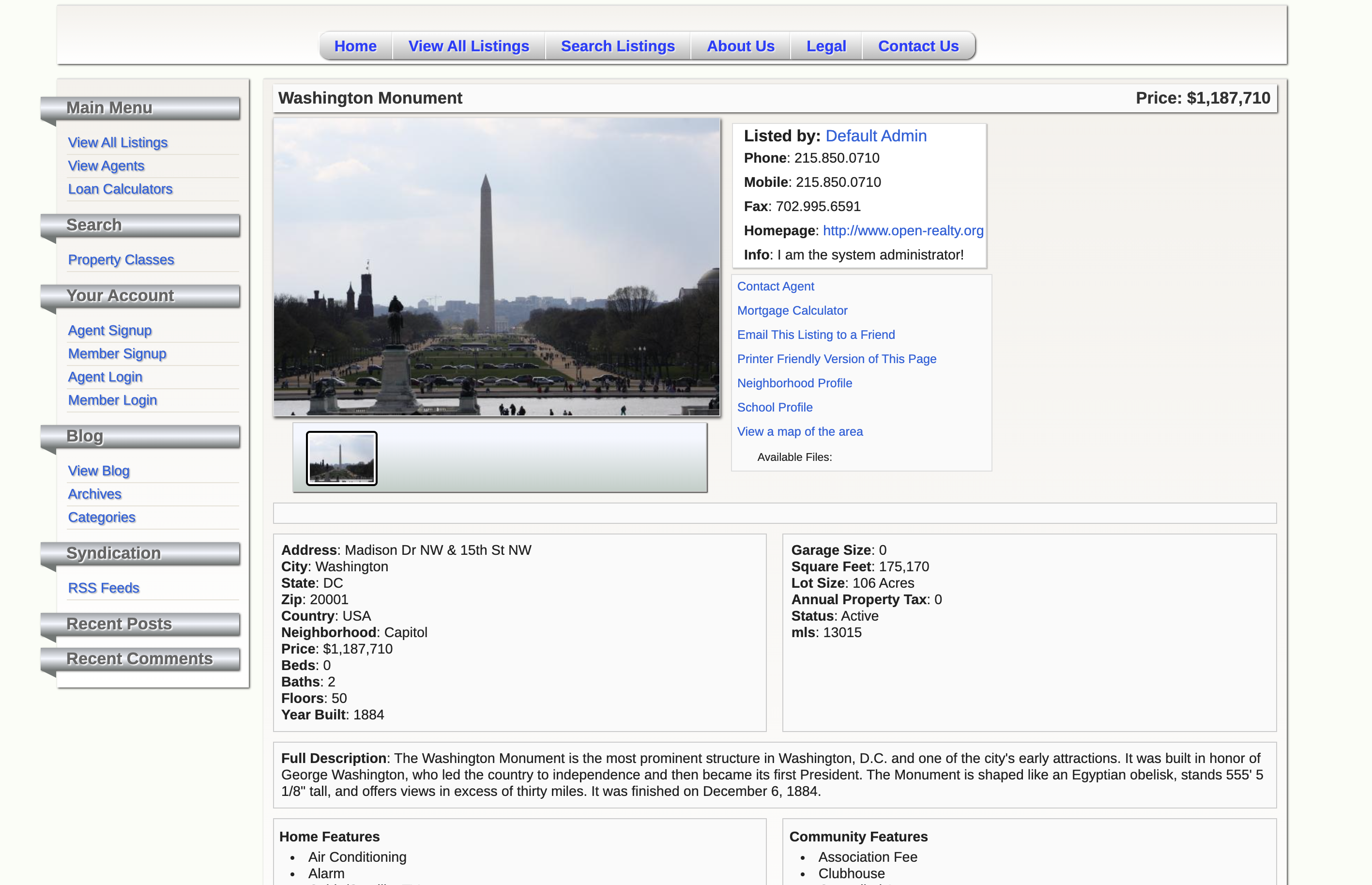Open the Mortgage Calculator

pyautogui.click(x=793, y=310)
